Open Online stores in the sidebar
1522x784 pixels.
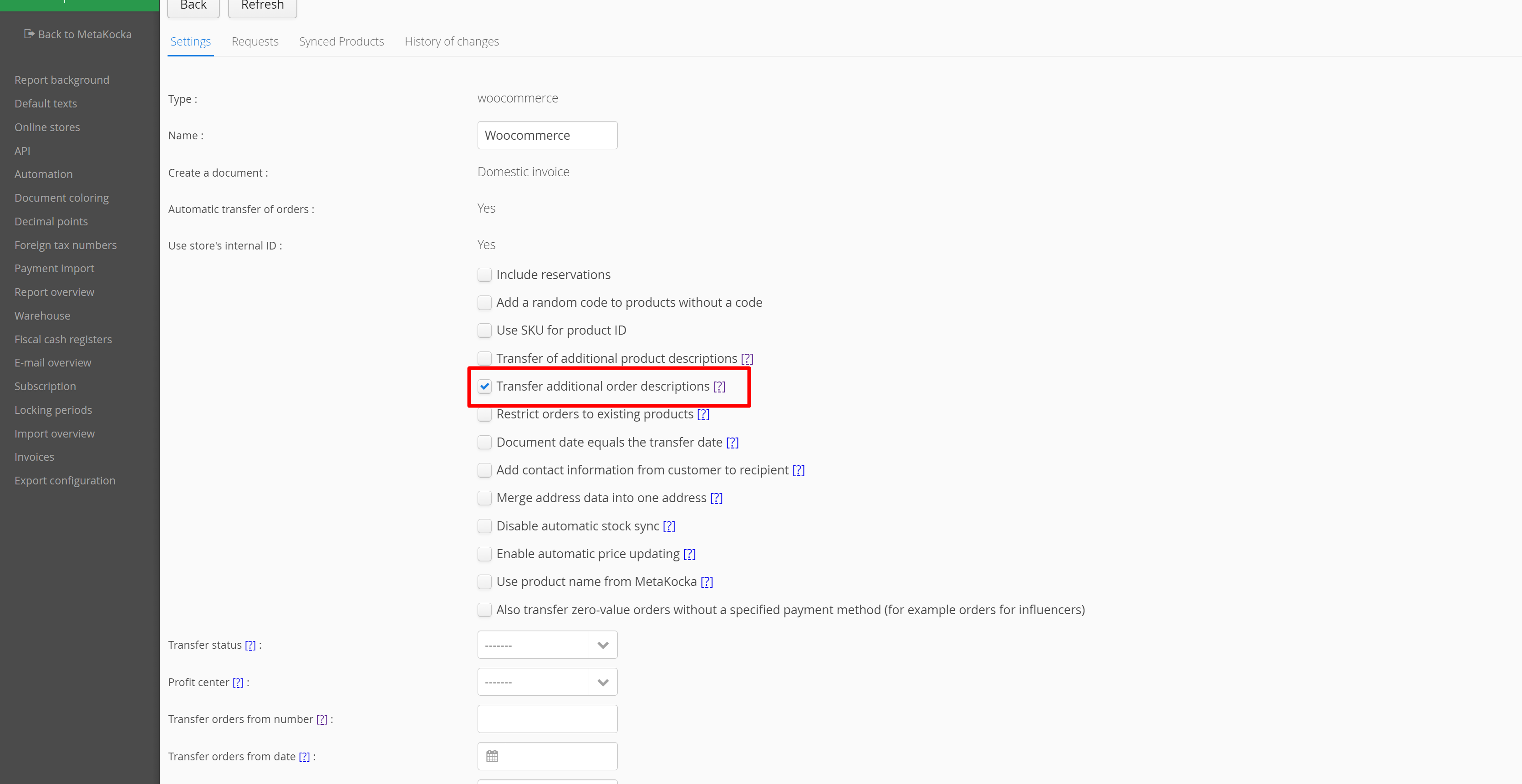[47, 127]
